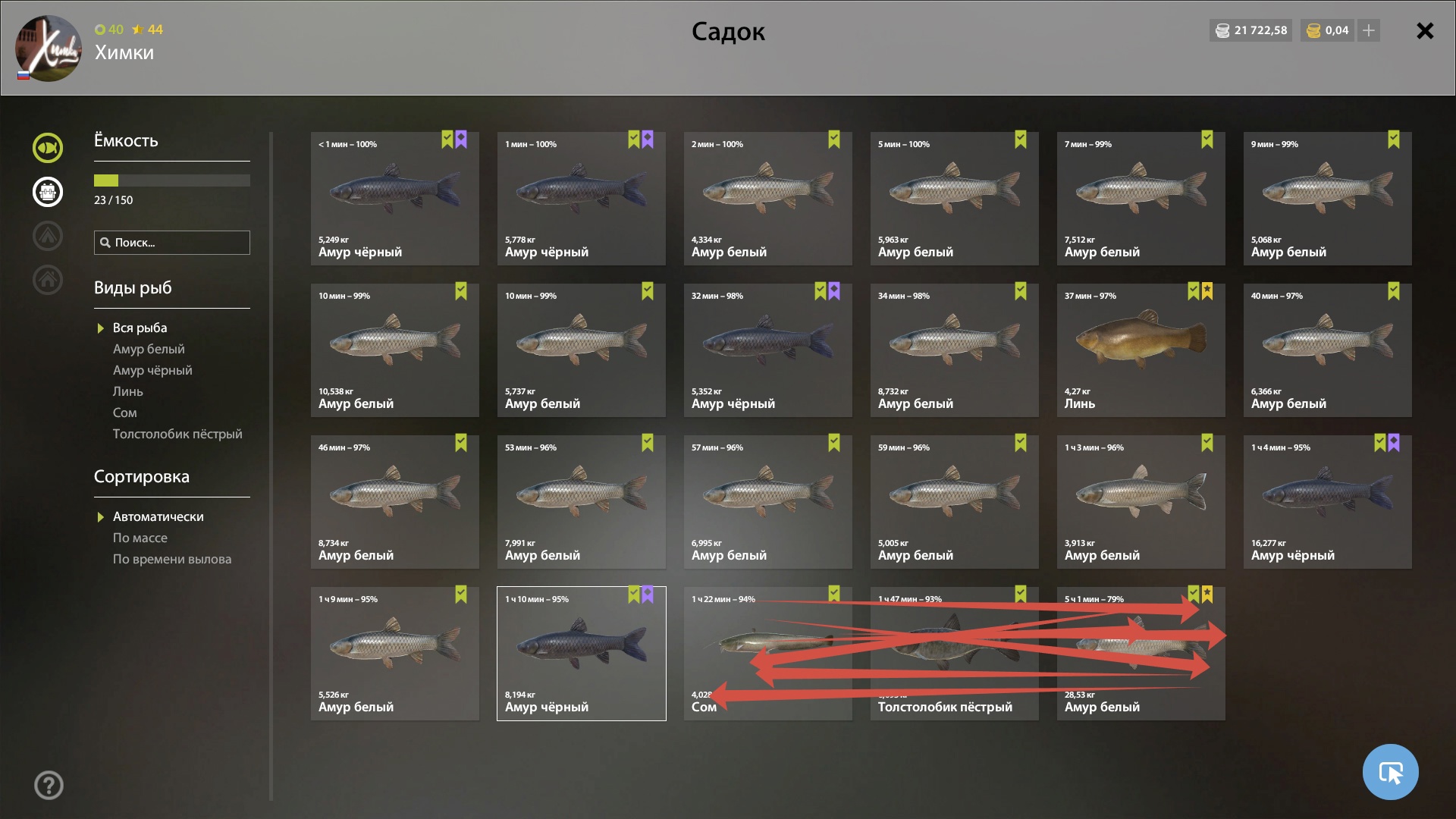Click the capacity progress bar 23/150

point(172,180)
